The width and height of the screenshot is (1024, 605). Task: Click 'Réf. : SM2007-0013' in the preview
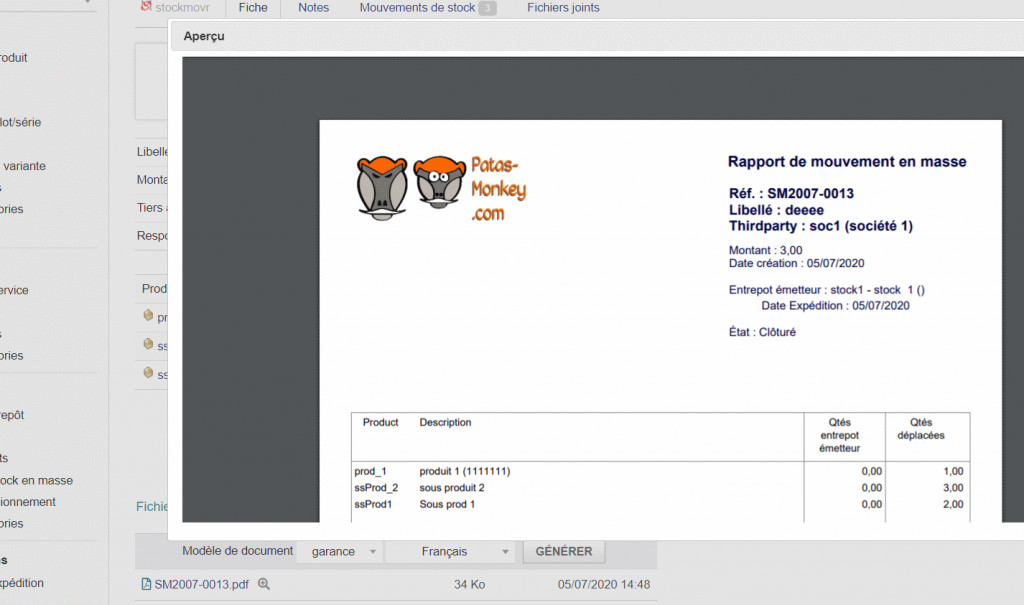pos(791,193)
